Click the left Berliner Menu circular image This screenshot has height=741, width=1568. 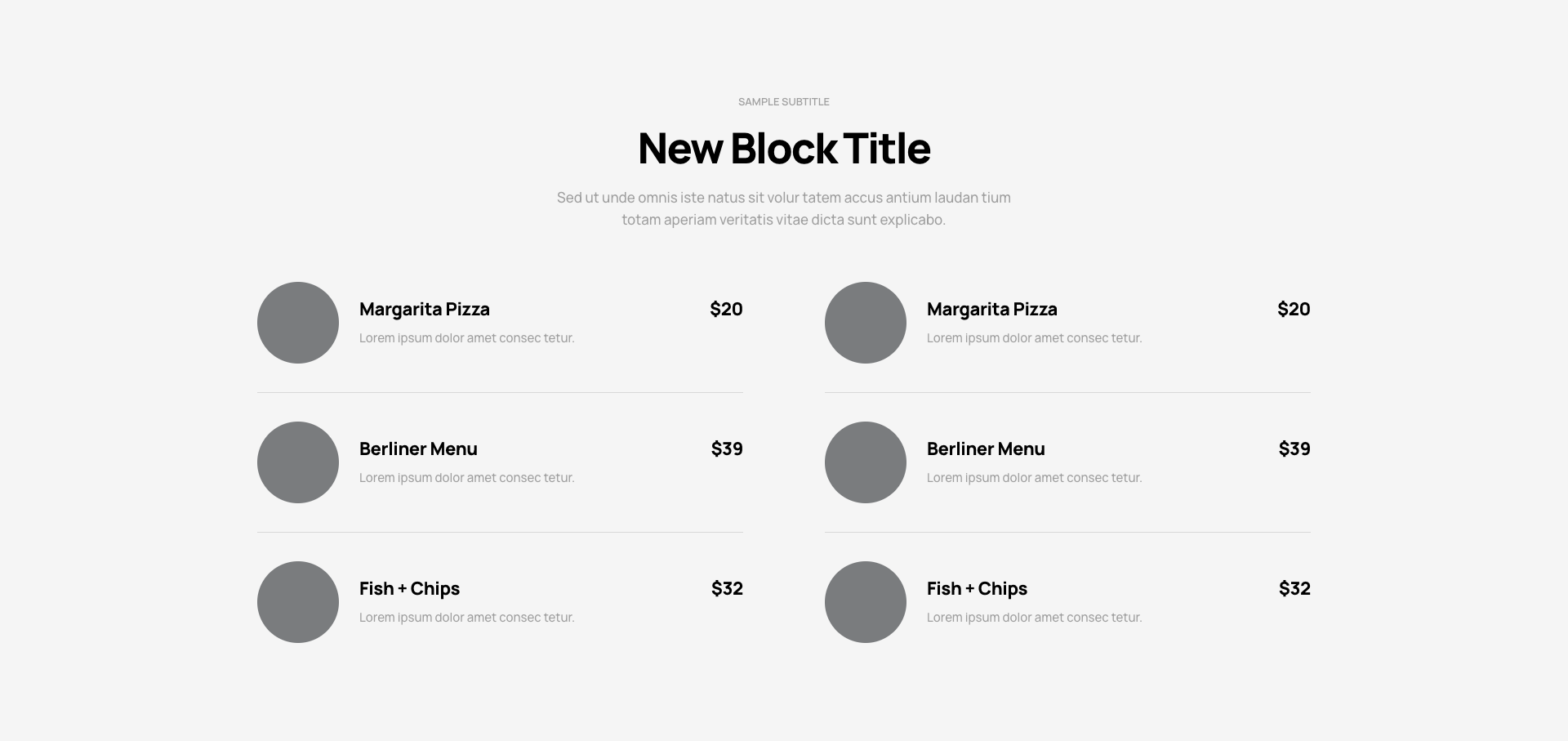(x=298, y=462)
